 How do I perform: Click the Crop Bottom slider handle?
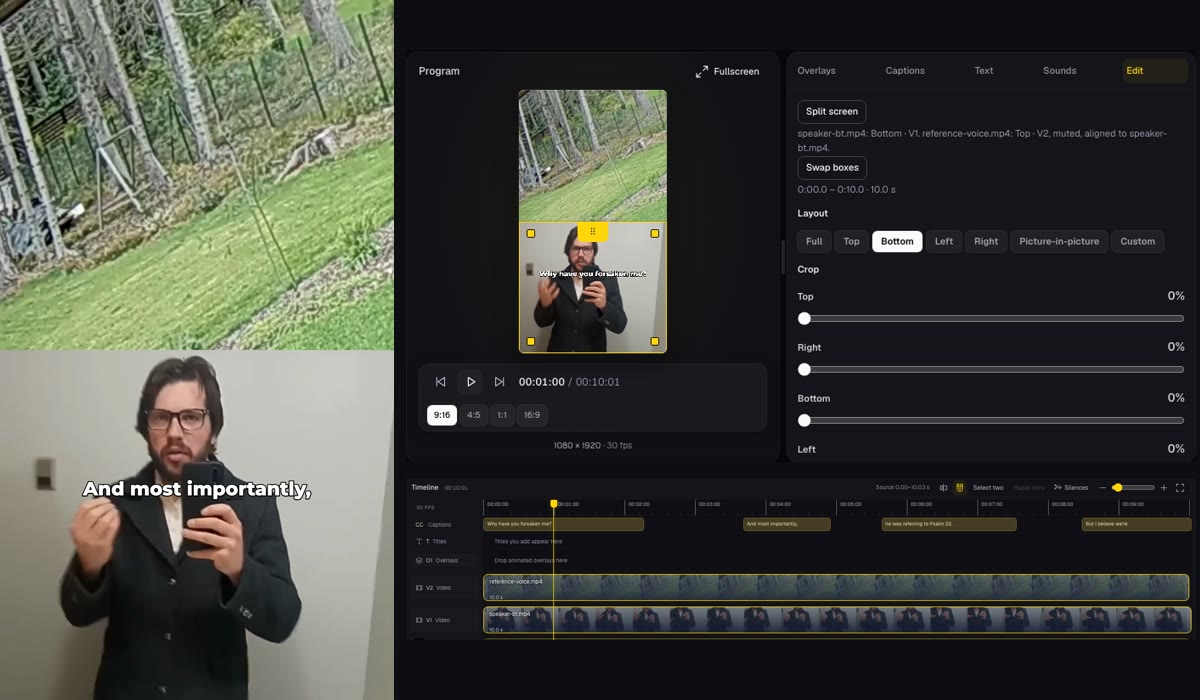(804, 420)
